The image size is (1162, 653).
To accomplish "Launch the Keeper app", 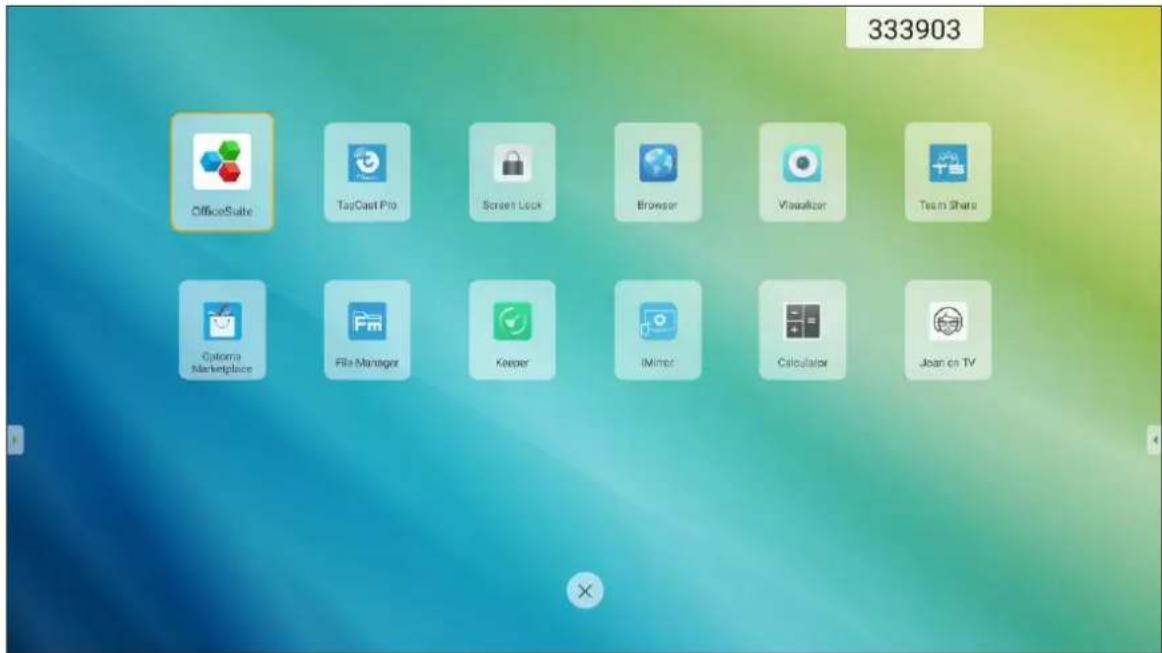I will click(512, 330).
